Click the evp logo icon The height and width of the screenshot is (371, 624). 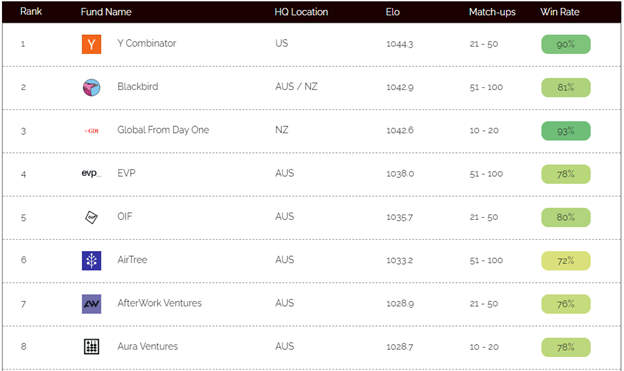pyautogui.click(x=91, y=173)
